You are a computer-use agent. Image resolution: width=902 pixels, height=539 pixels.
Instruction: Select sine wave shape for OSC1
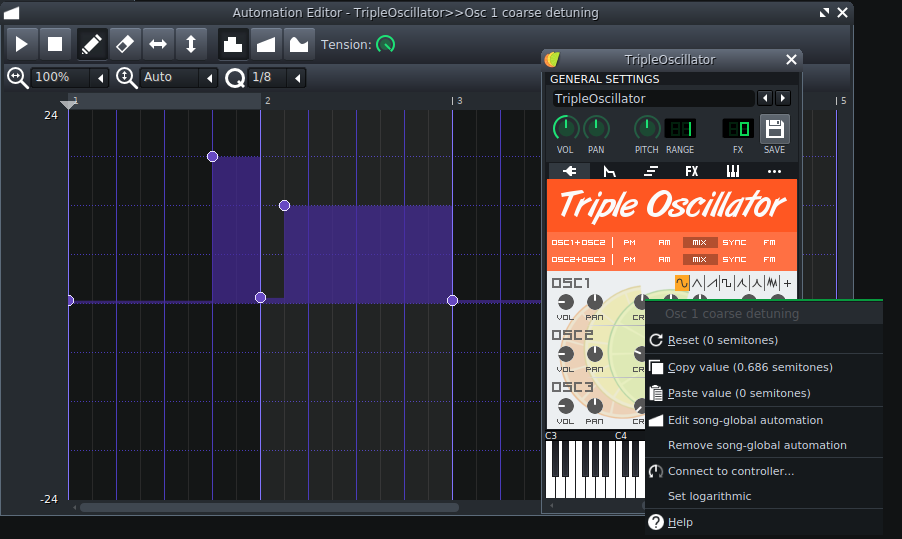pos(682,283)
